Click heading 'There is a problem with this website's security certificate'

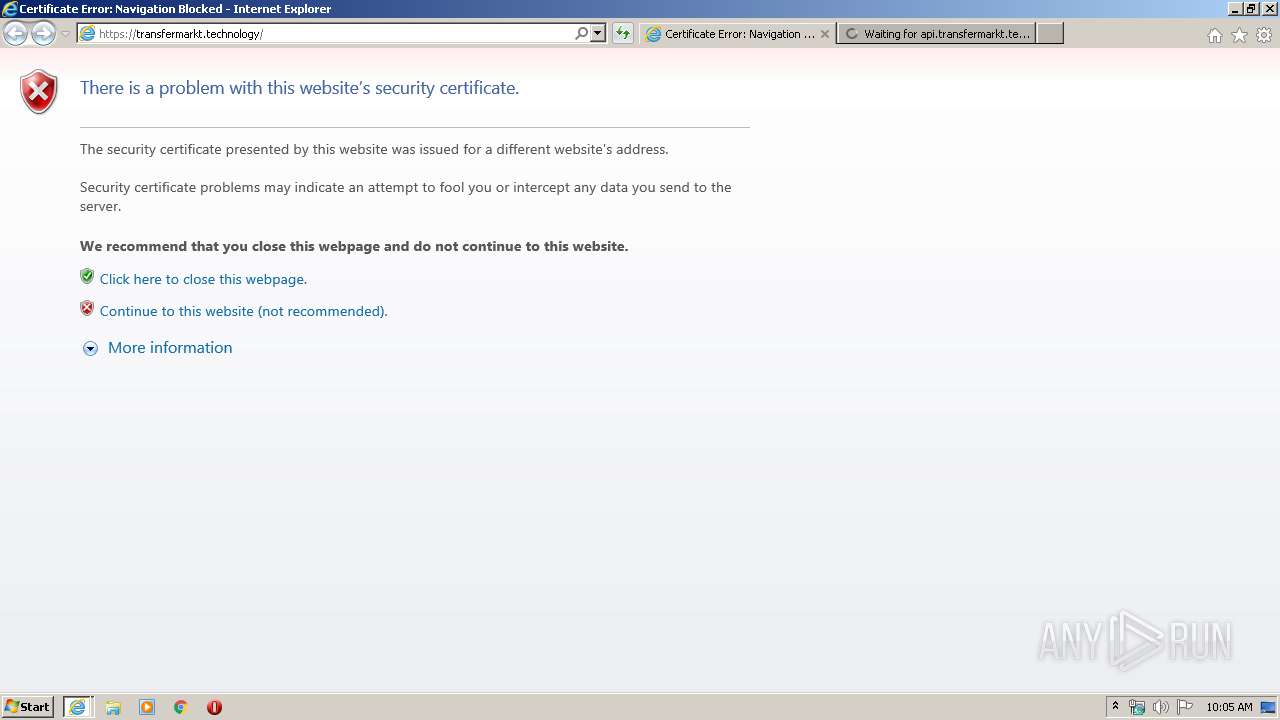[x=299, y=88]
